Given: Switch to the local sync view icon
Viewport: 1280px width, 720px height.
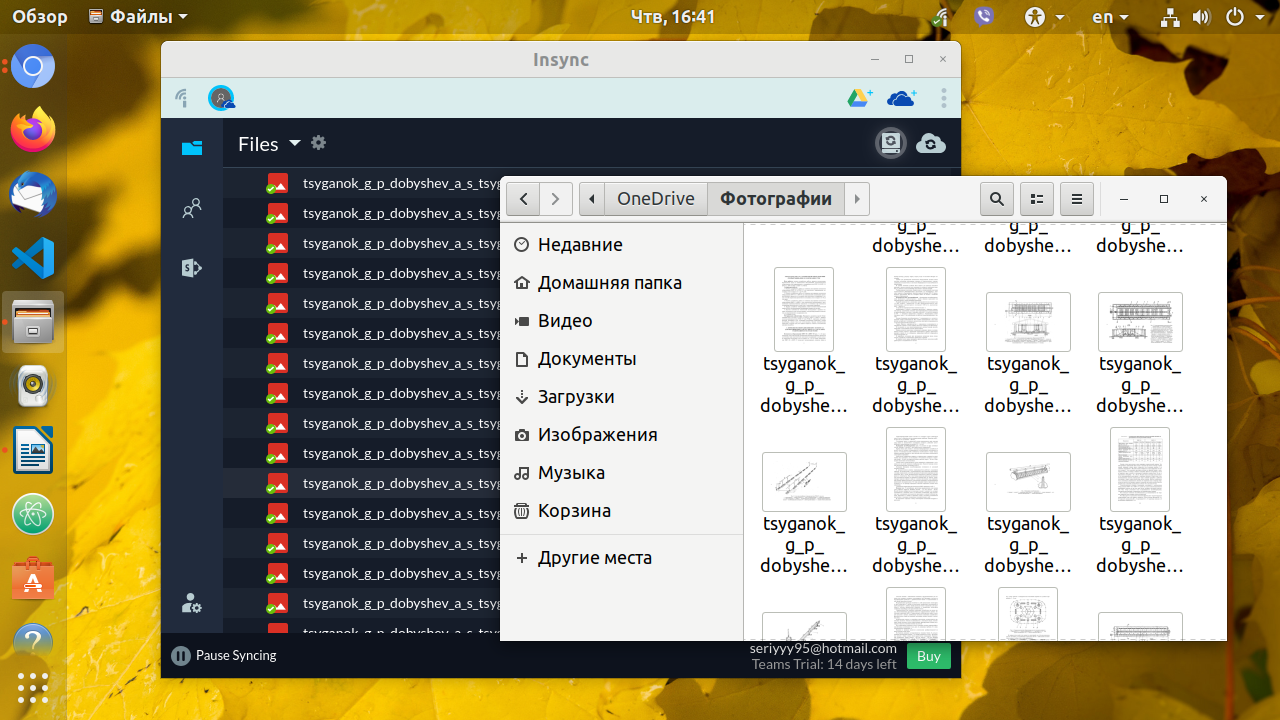Looking at the screenshot, I should 890,144.
